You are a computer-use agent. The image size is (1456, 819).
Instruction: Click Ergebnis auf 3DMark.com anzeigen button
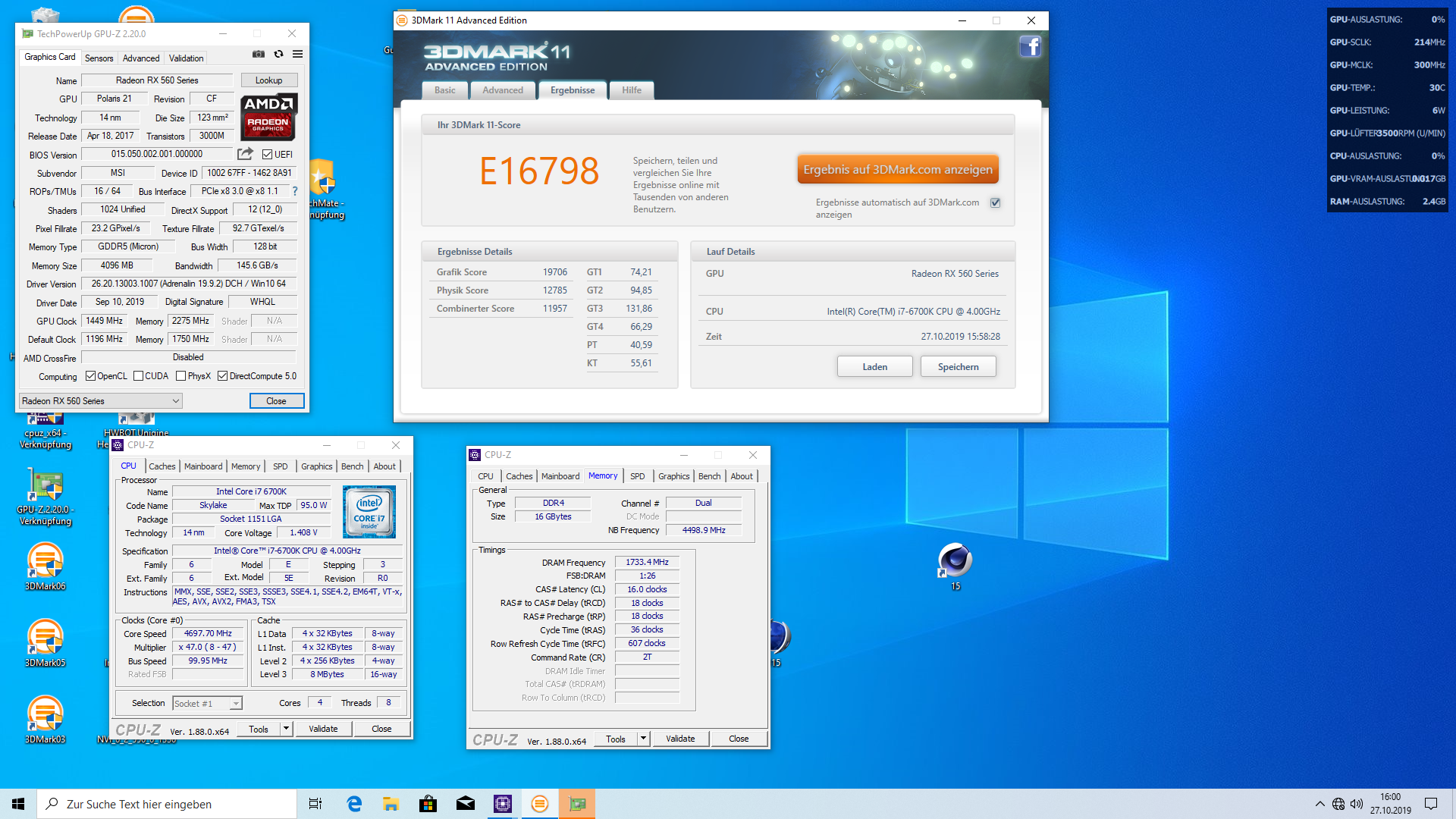tap(898, 170)
